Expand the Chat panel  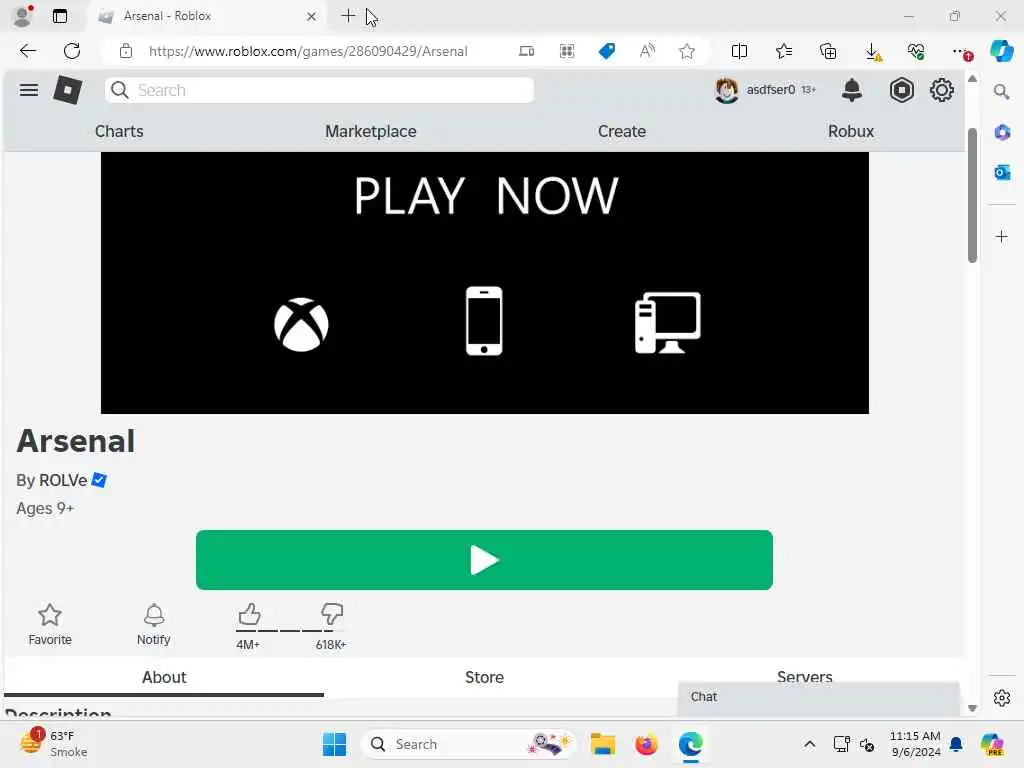pyautogui.click(x=818, y=697)
